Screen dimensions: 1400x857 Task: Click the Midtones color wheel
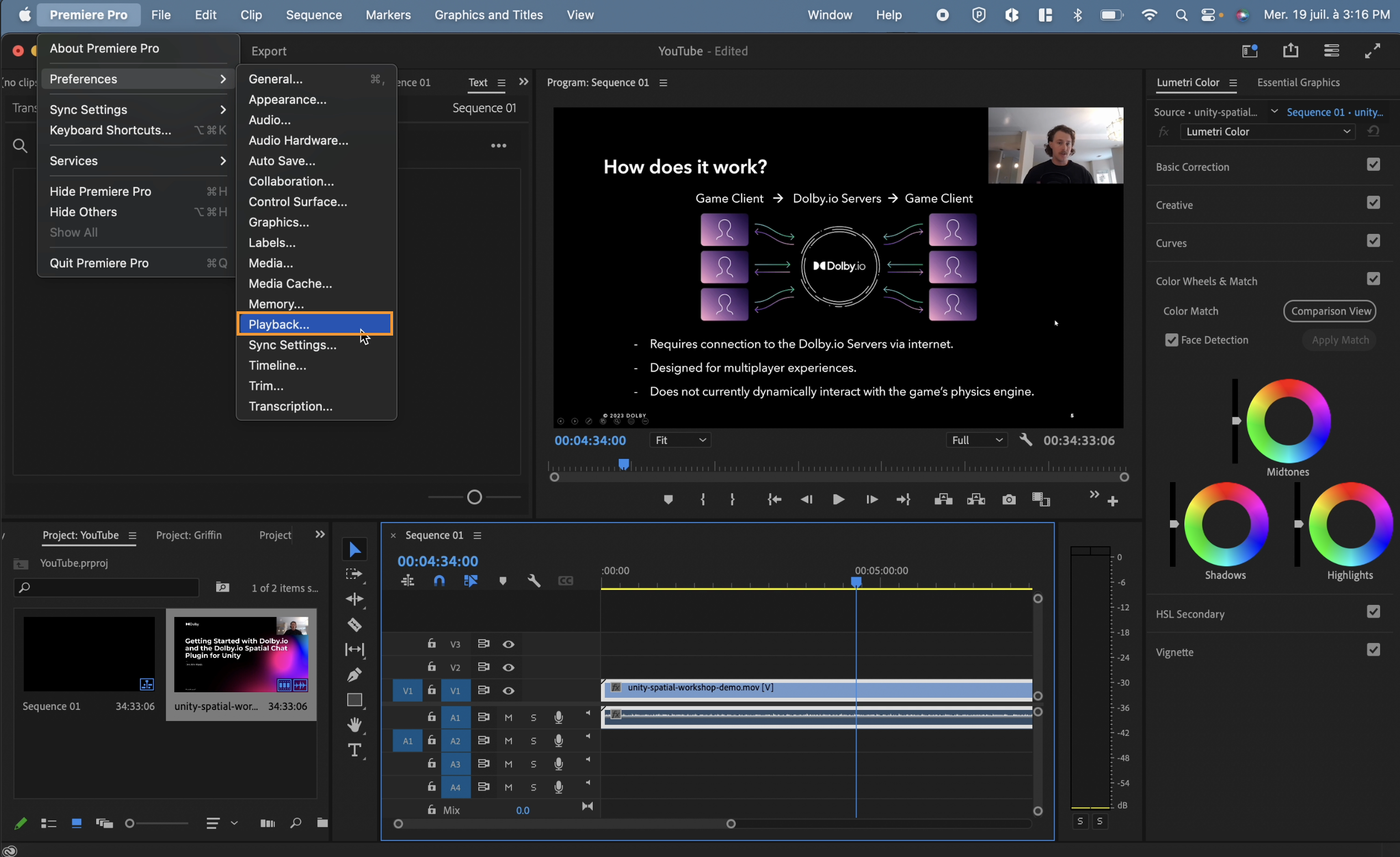tap(1288, 421)
